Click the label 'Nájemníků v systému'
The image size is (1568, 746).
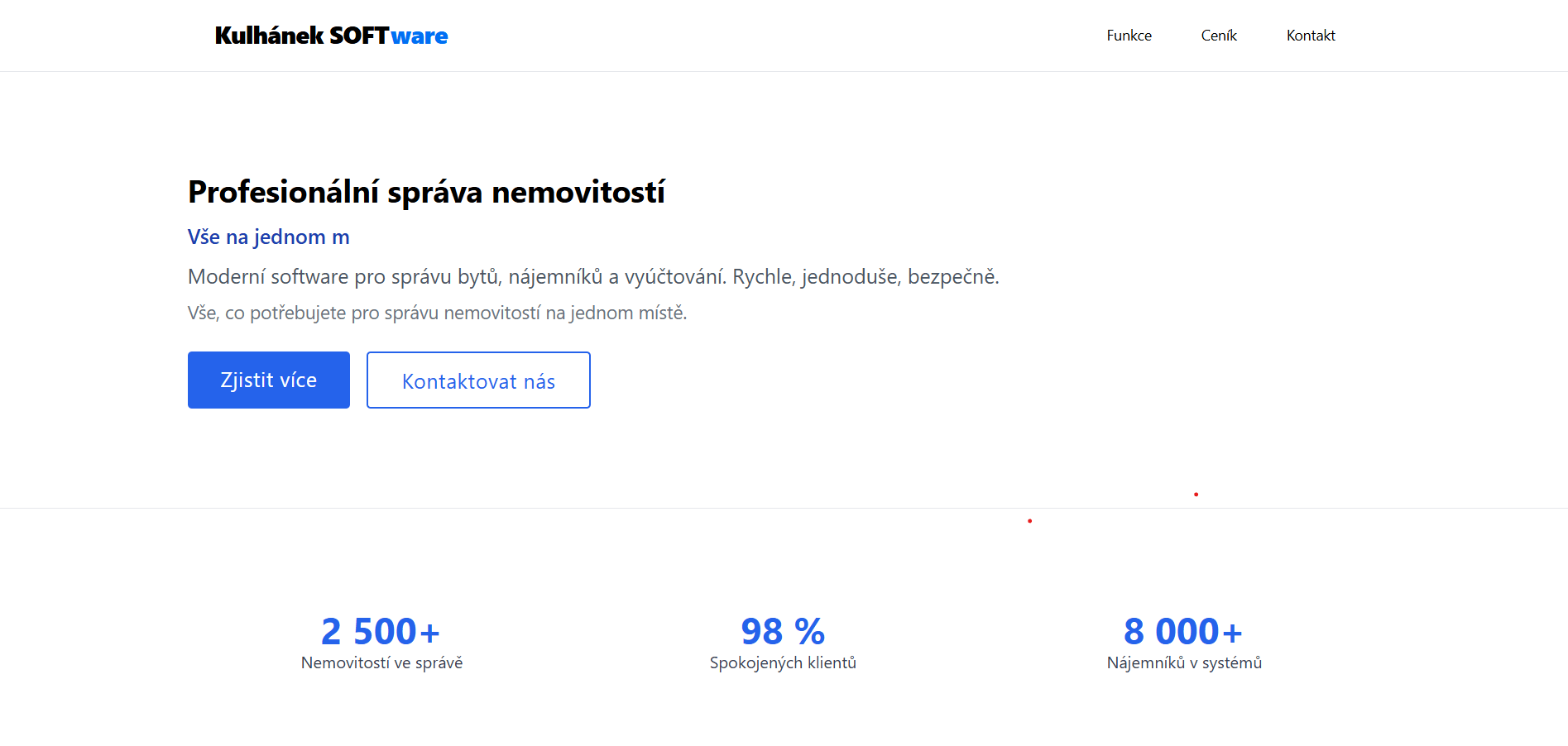tap(1183, 662)
